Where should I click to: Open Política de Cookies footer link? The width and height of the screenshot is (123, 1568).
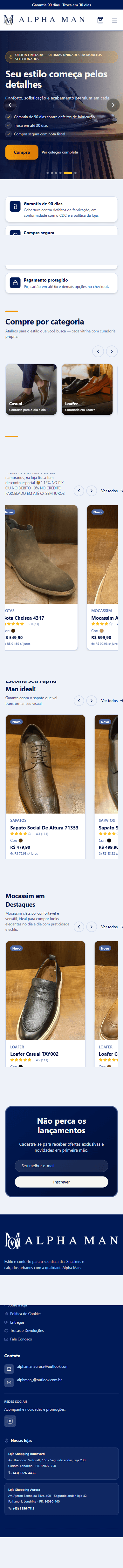coord(25,1313)
